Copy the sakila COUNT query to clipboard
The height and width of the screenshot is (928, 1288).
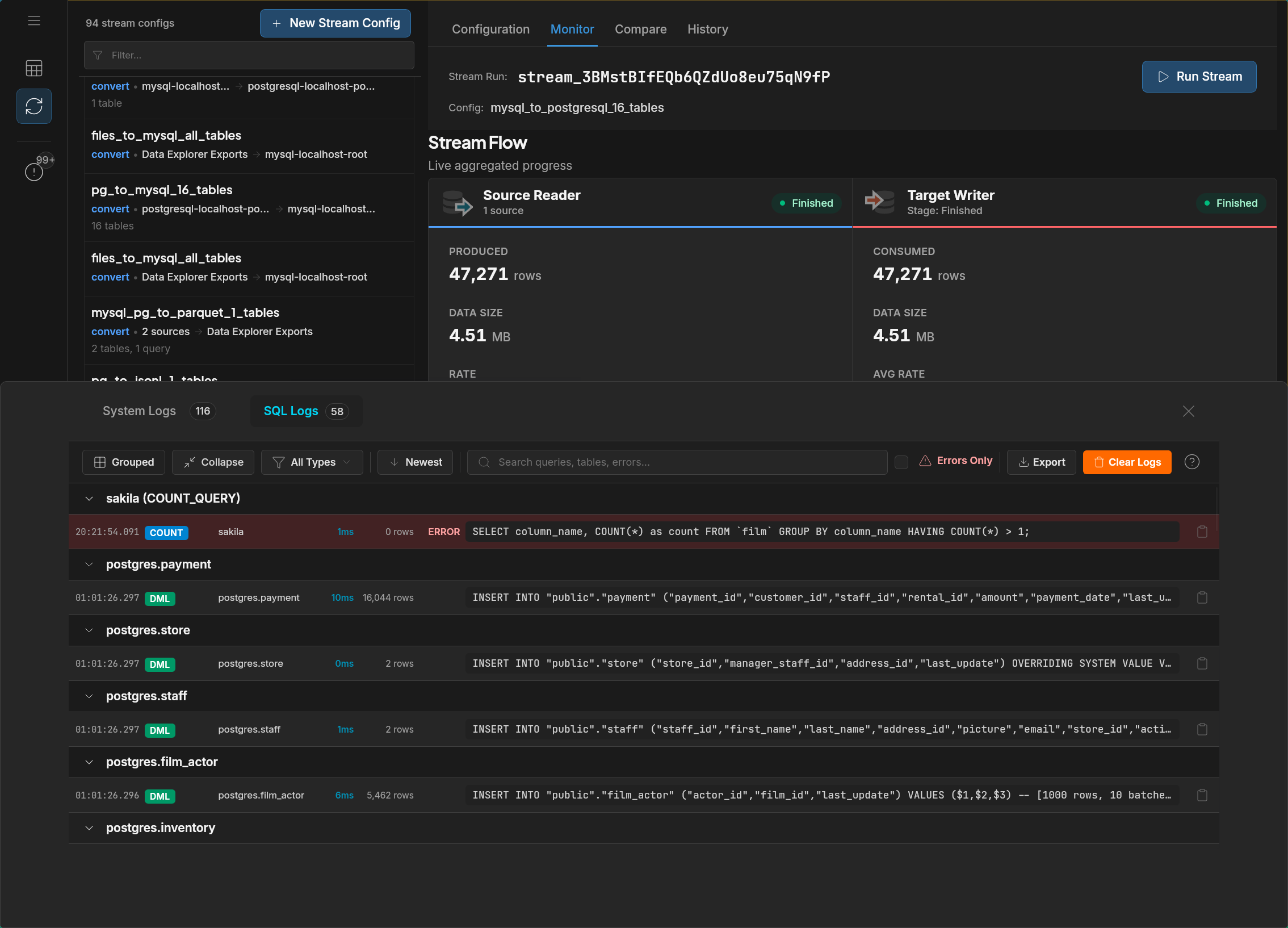[x=1202, y=532]
